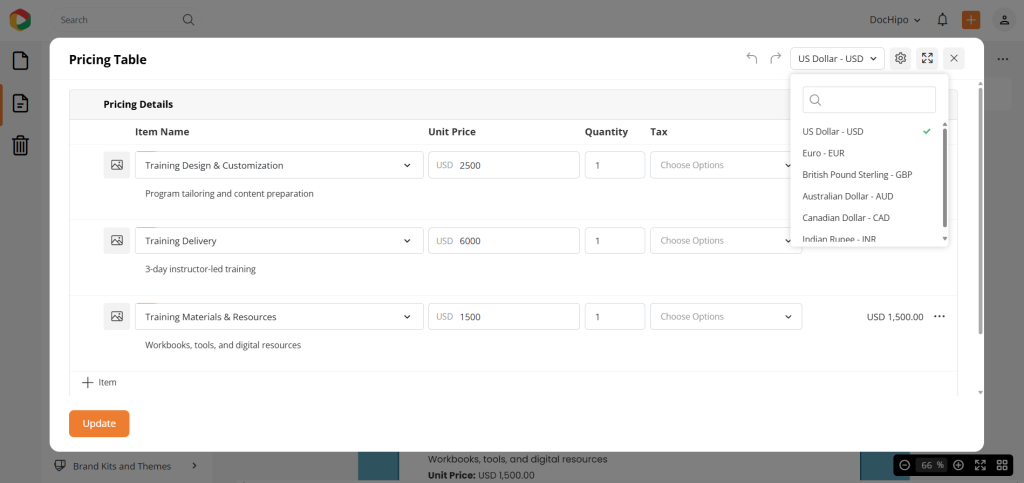
Task: Click description '3-day instructor-led training'
Action: coord(200,269)
